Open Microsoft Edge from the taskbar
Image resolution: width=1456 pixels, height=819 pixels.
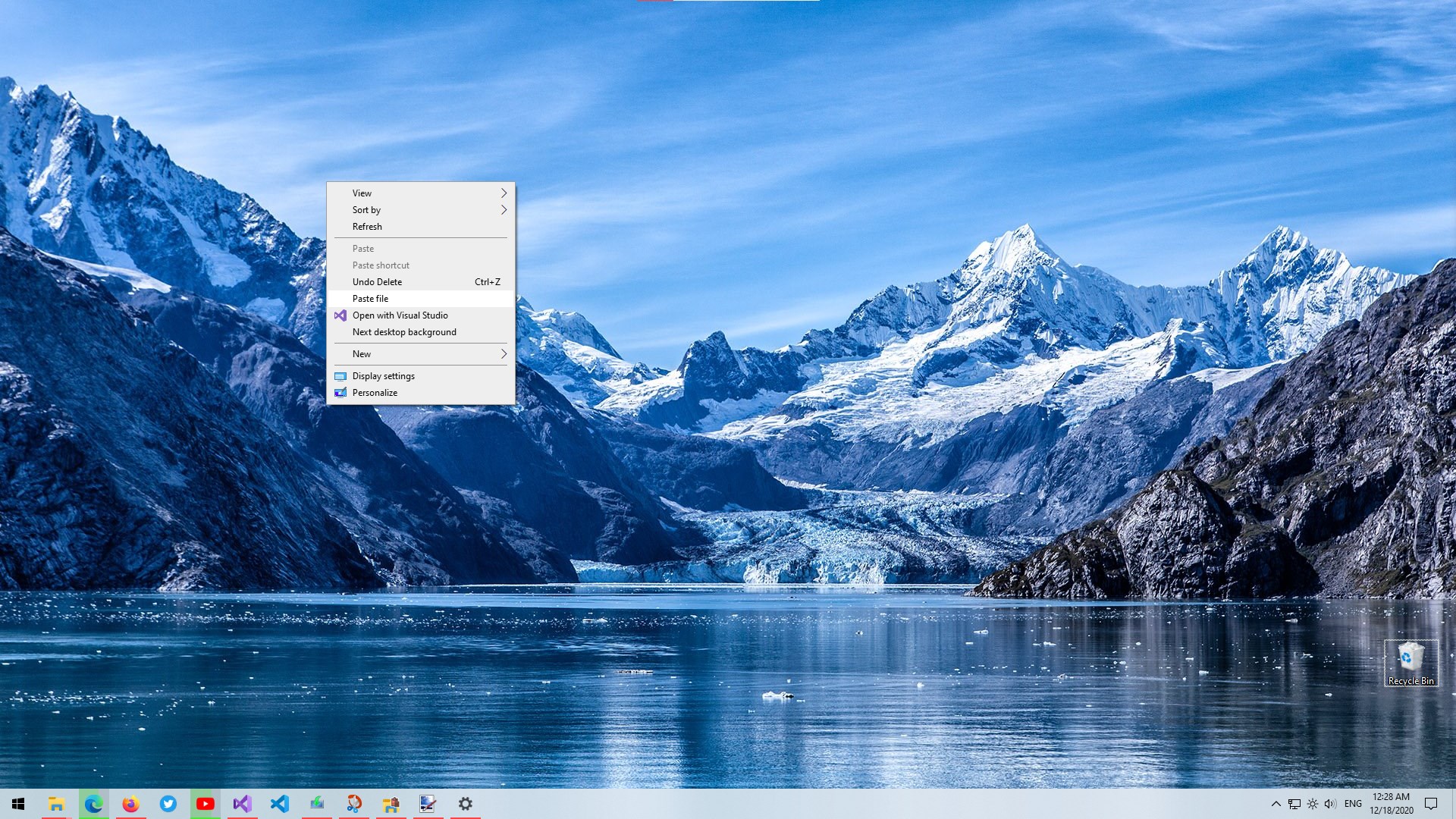93,804
